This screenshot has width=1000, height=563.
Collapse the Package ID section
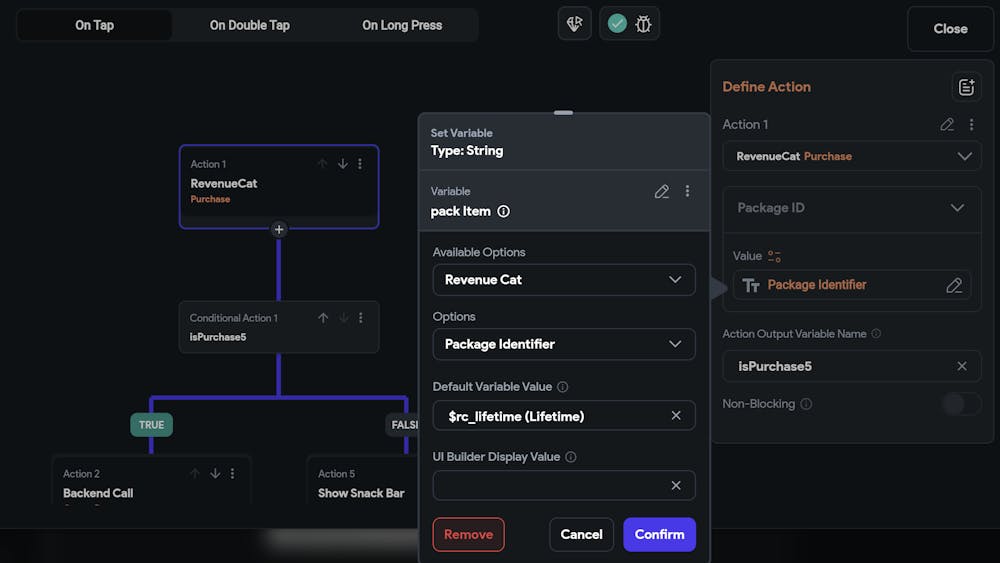pos(957,208)
